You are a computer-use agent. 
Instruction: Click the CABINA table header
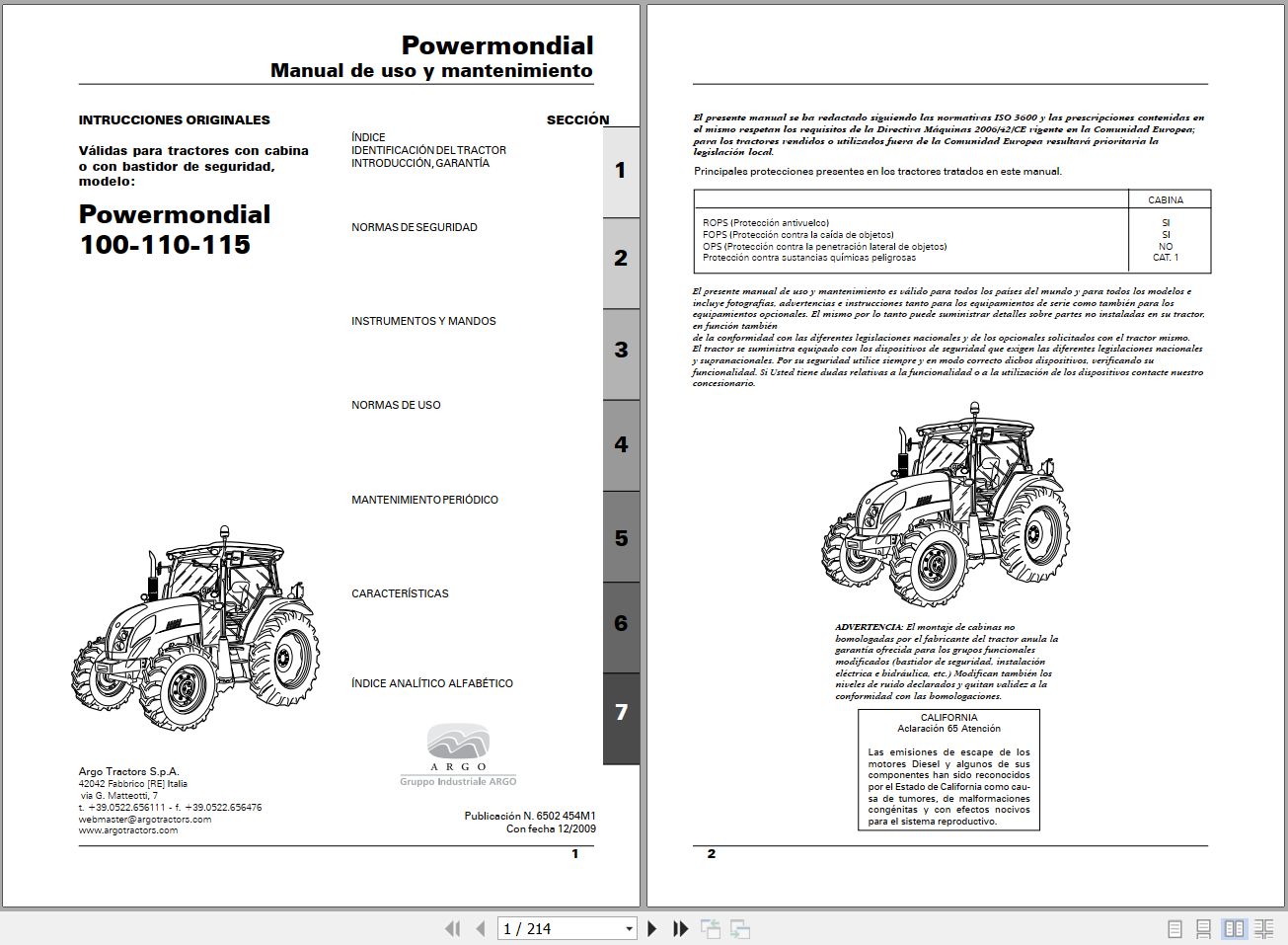tap(1166, 199)
